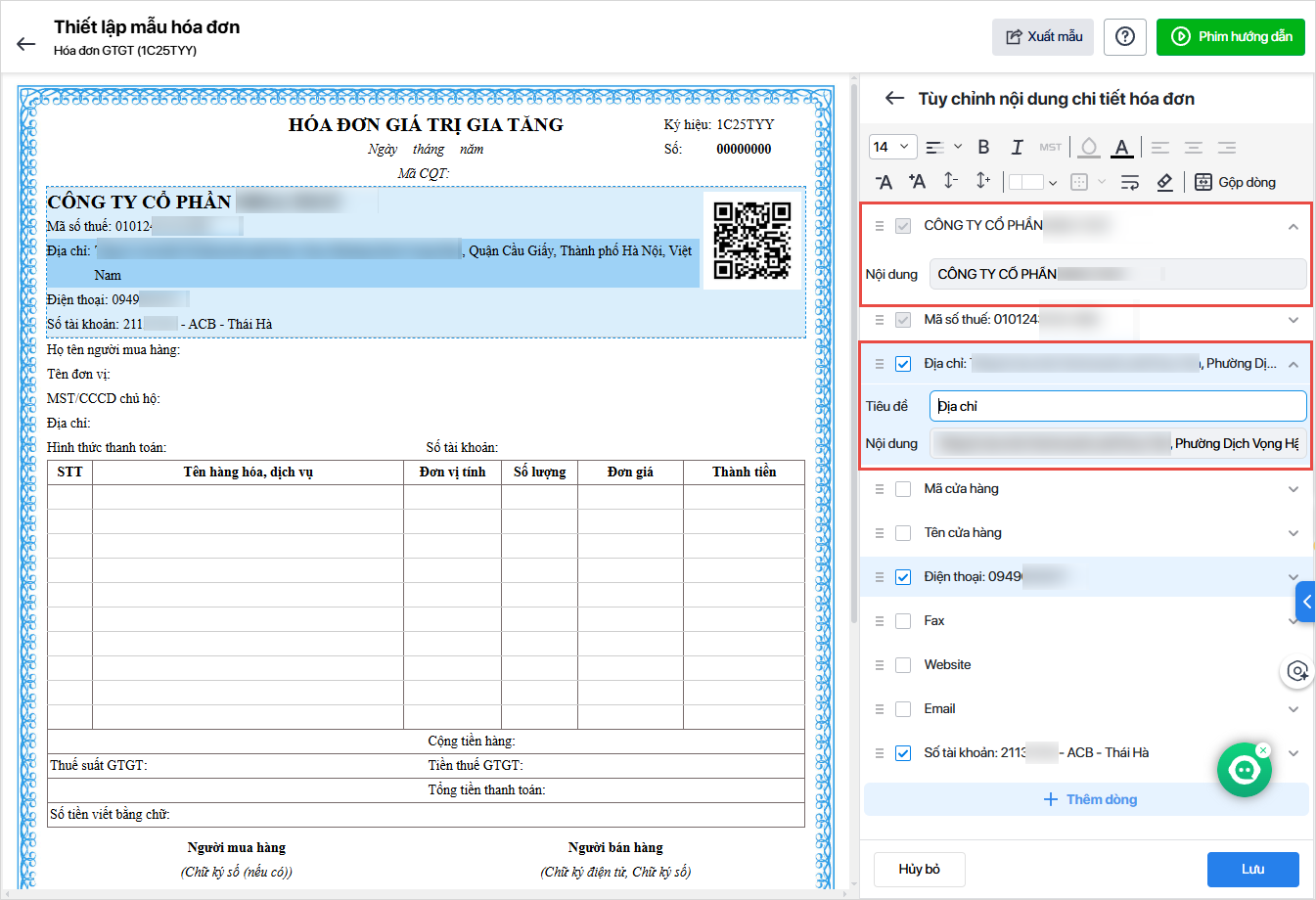Apply italic formatting
This screenshot has width=1316, height=900.
tap(1017, 147)
